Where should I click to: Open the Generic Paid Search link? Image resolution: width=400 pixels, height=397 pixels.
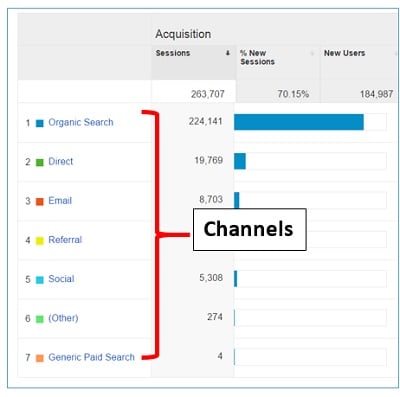91,357
